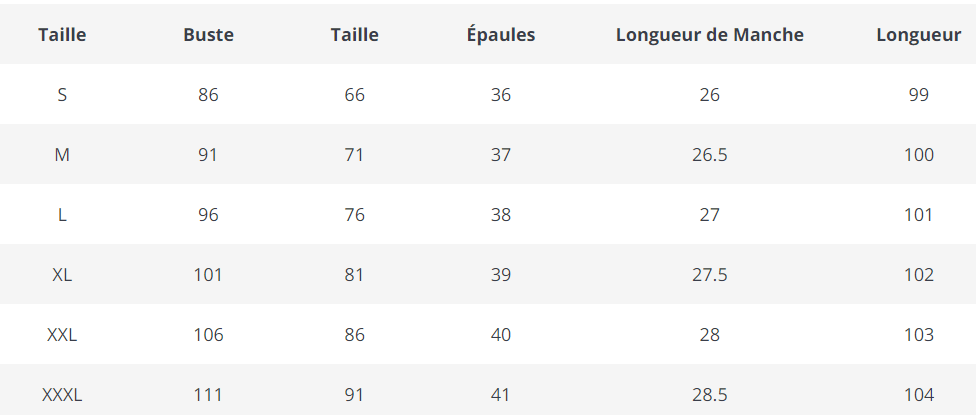
Task: Select the S size row label
Action: pos(62,95)
